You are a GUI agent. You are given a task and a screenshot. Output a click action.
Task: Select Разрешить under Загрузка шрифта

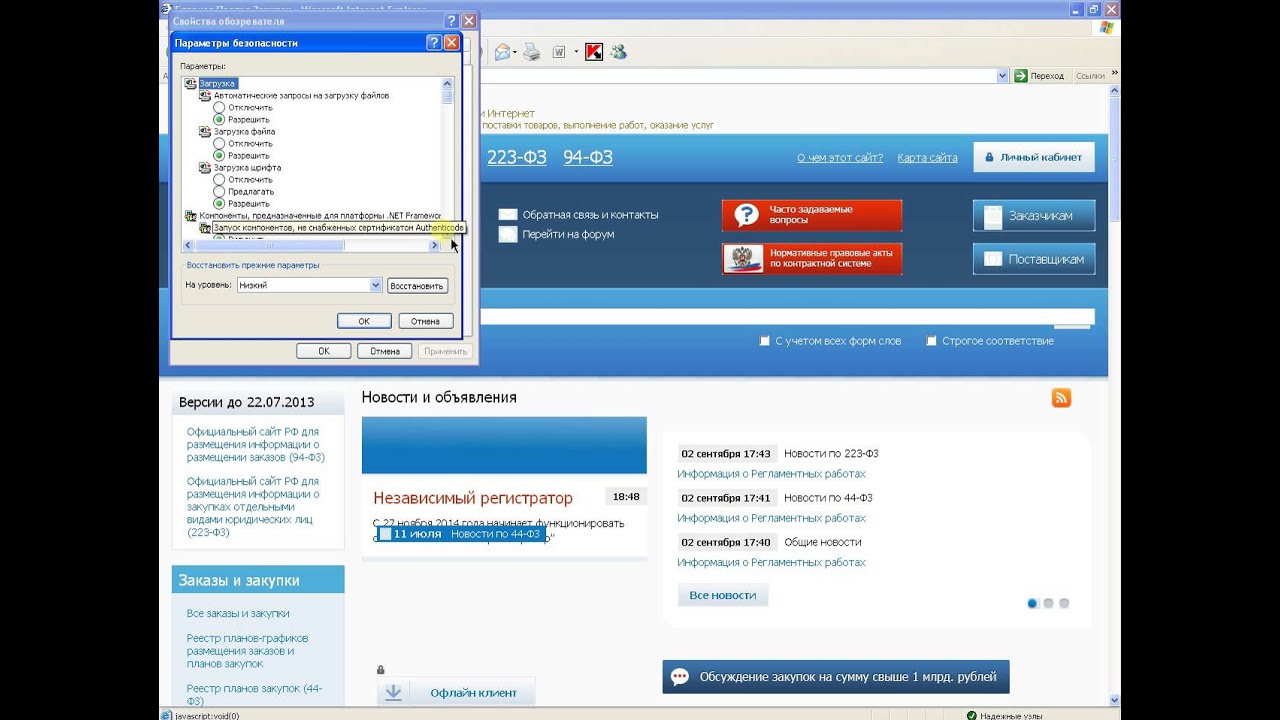[x=219, y=204]
